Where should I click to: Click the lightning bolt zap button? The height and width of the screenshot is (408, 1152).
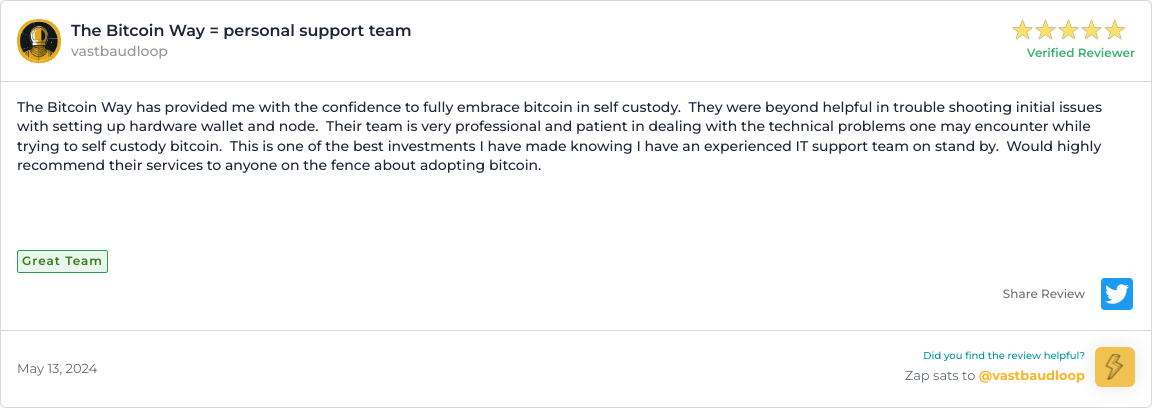(x=1115, y=367)
